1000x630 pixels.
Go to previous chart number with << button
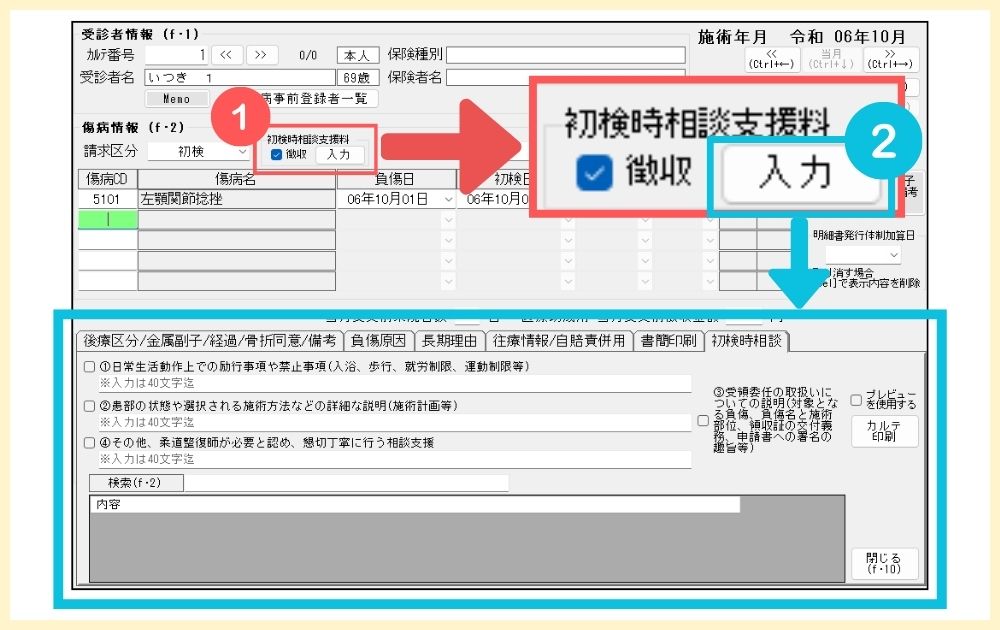226,55
